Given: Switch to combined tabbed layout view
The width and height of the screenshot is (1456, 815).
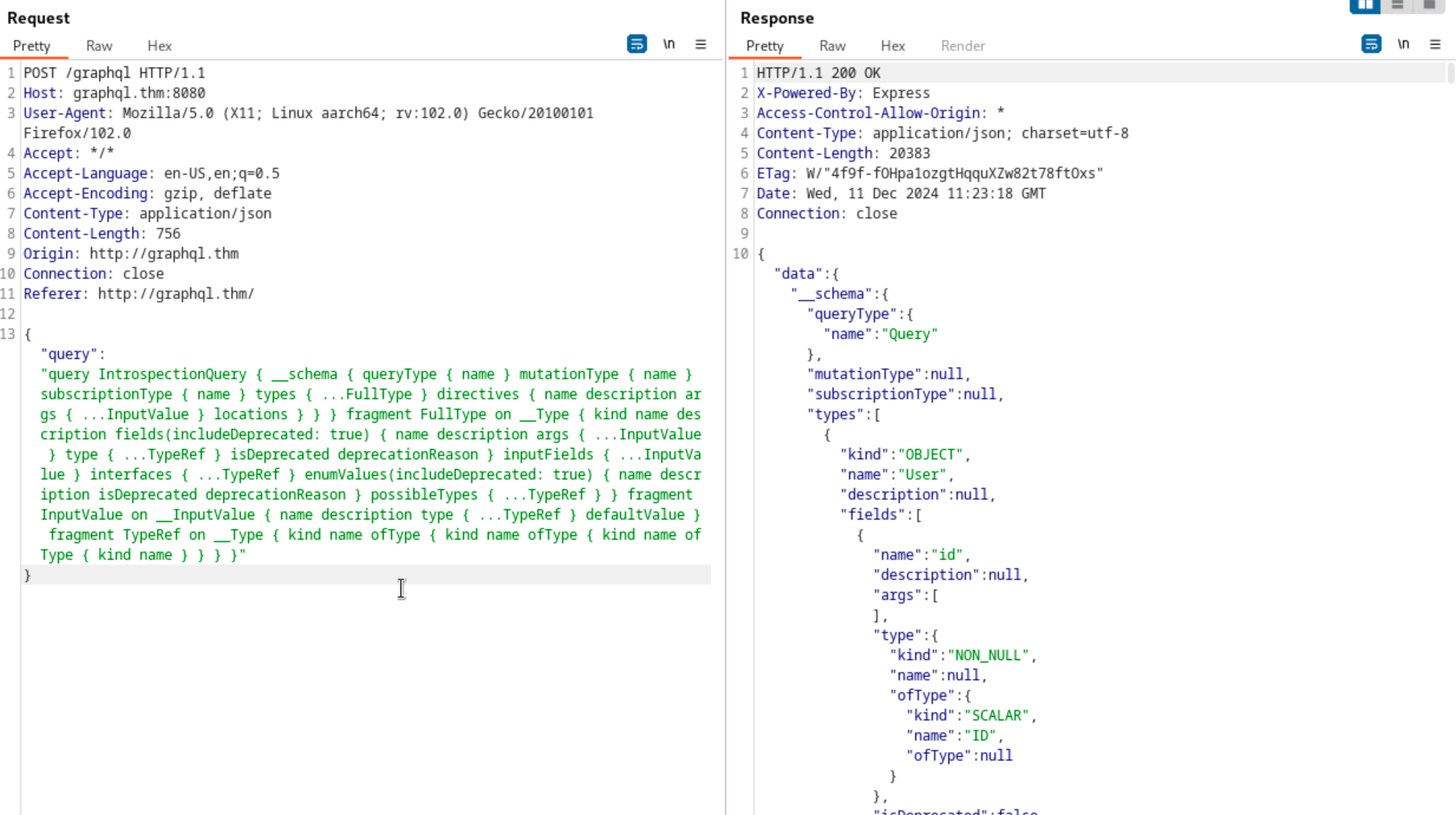Looking at the screenshot, I should [x=1429, y=5].
